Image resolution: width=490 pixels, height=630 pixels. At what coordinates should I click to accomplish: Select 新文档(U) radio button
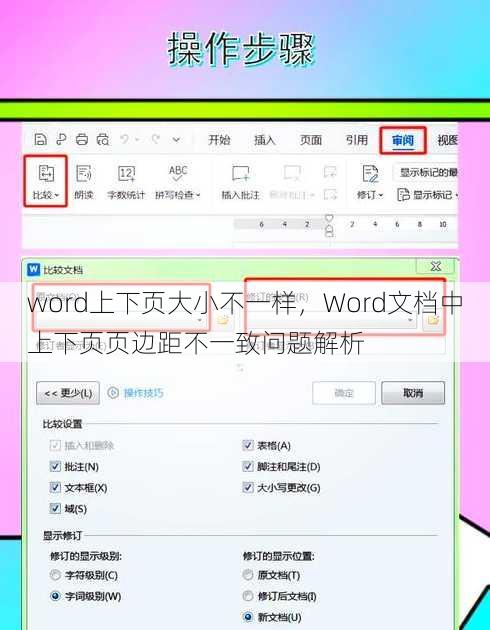248,617
